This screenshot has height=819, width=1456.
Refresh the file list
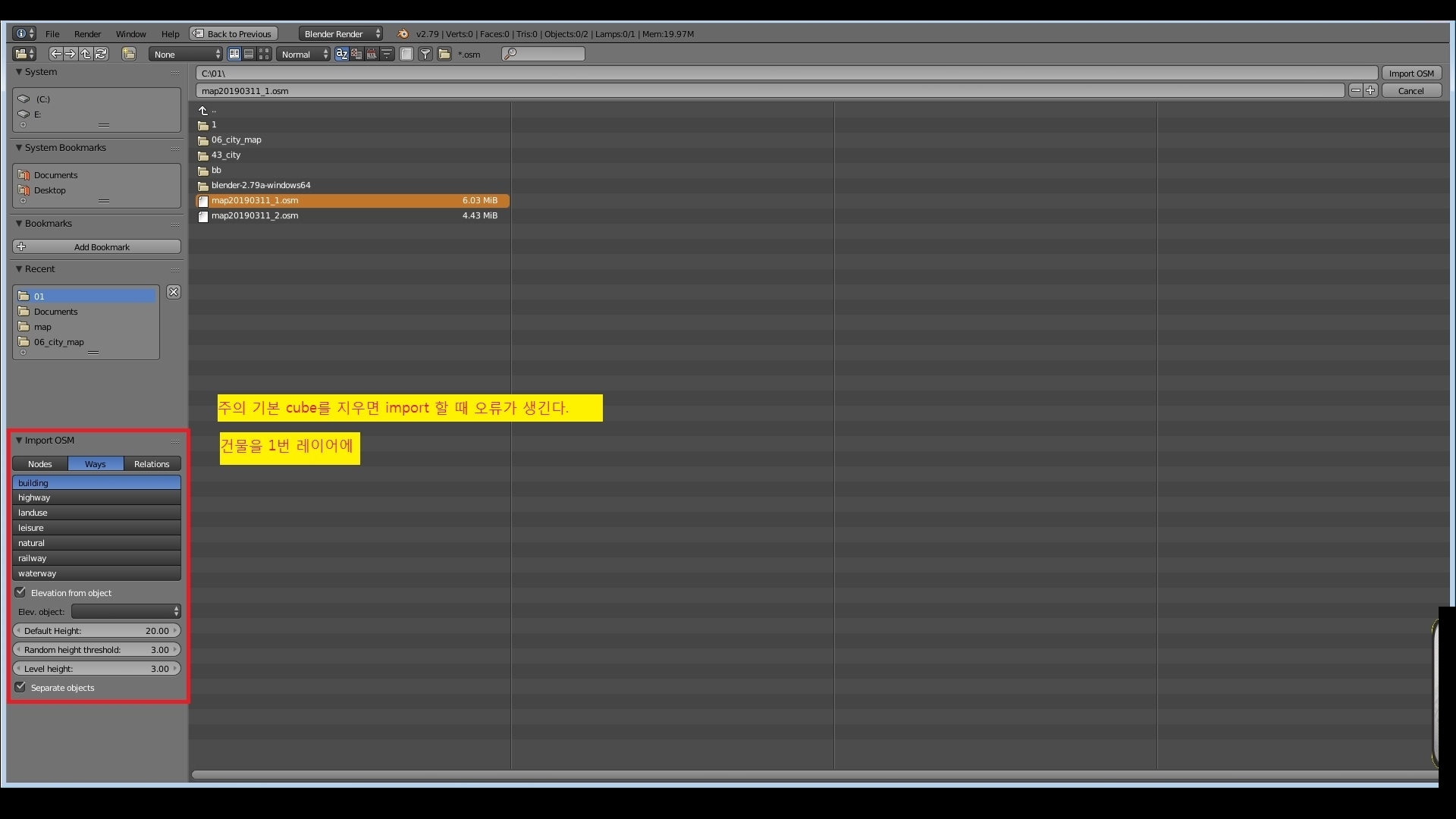click(101, 54)
